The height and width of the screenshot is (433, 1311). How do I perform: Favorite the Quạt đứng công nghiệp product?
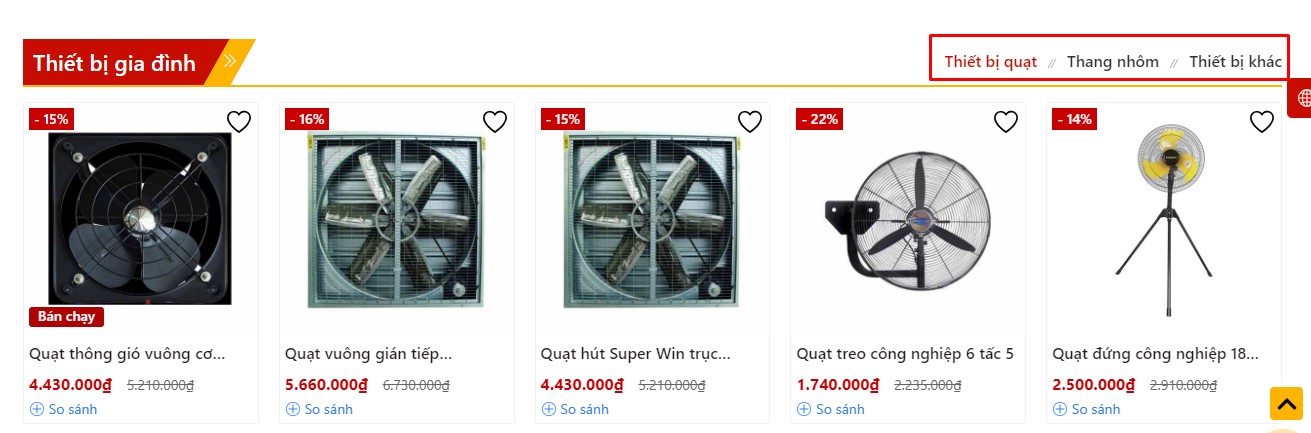pos(1262,122)
